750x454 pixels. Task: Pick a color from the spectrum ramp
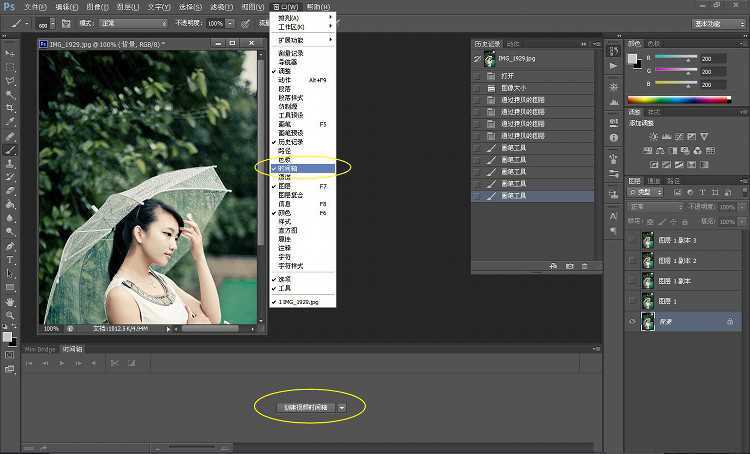(679, 100)
